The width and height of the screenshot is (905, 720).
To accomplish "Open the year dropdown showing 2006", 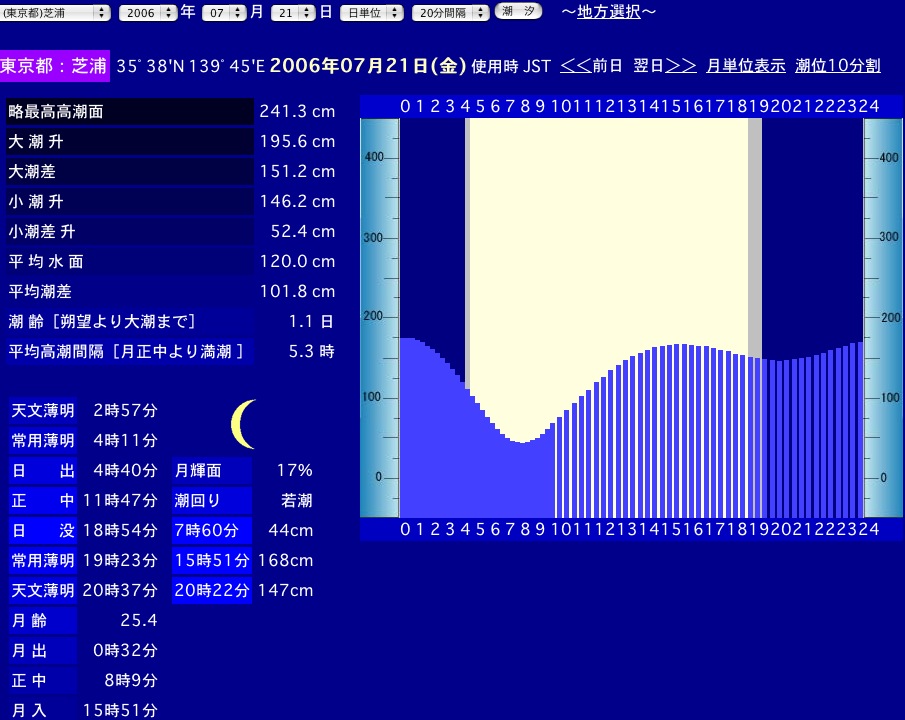I will 148,13.
